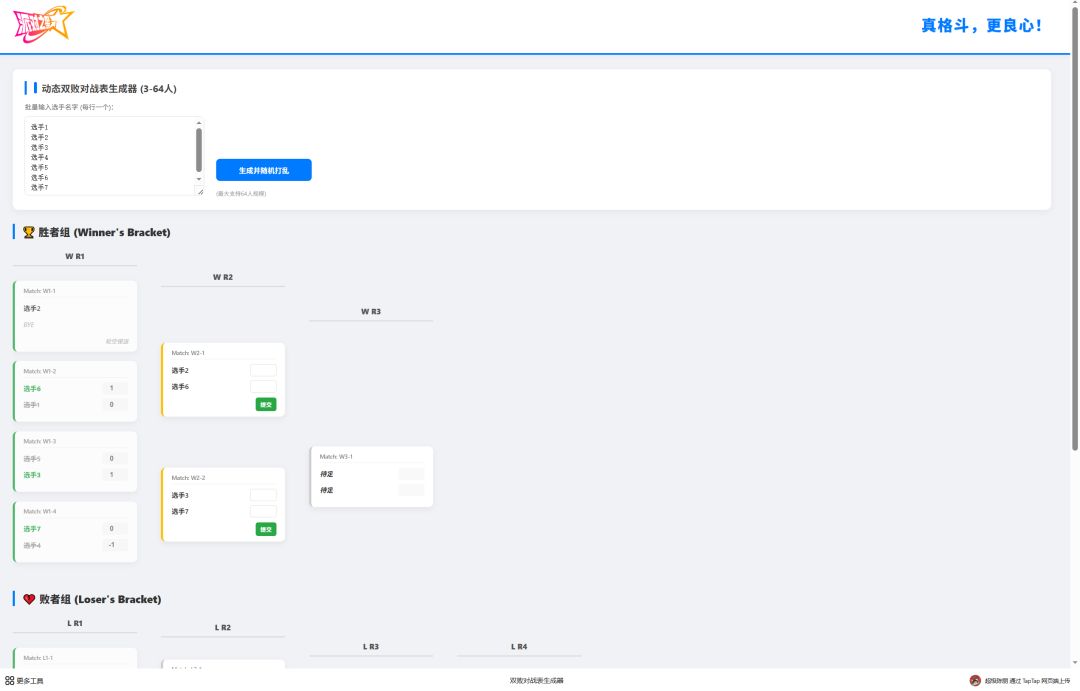The width and height of the screenshot is (1080, 691).
Task: Click the textarea resize grip handle
Action: (200, 191)
